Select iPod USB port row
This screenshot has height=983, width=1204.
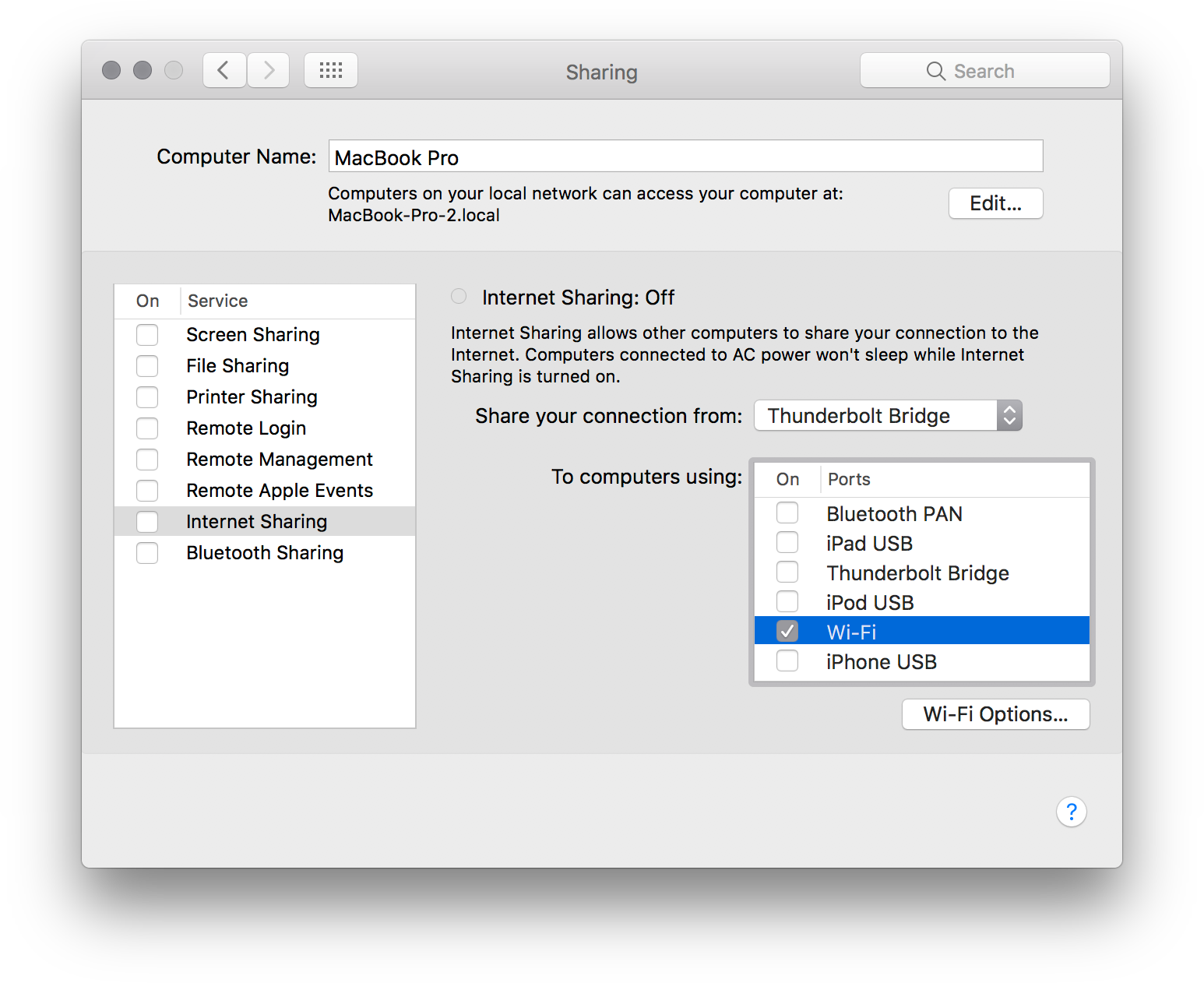922,602
